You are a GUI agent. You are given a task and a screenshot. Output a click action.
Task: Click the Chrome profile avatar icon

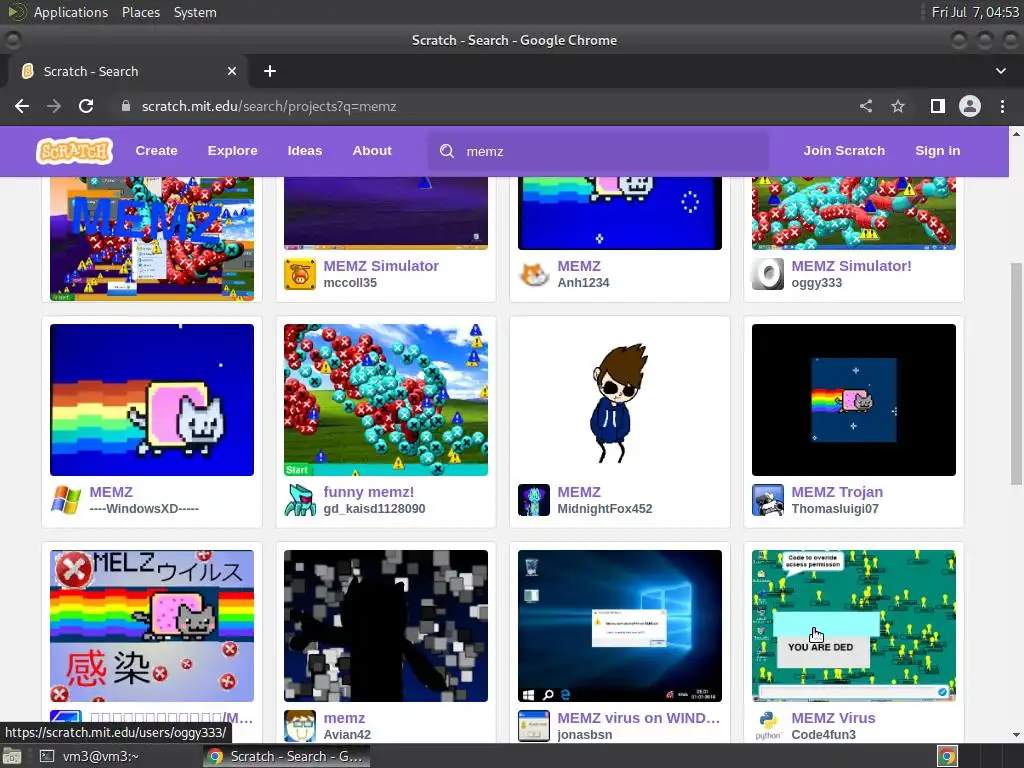tap(970, 106)
